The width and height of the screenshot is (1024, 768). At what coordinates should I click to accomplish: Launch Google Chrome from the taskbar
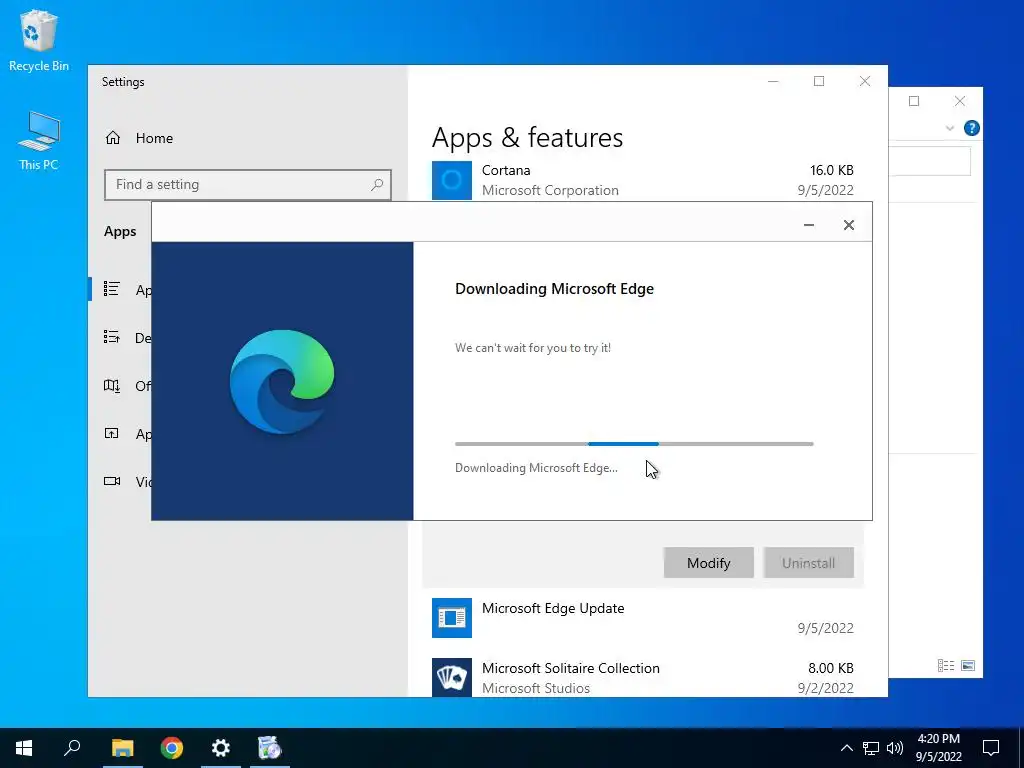pyautogui.click(x=172, y=748)
